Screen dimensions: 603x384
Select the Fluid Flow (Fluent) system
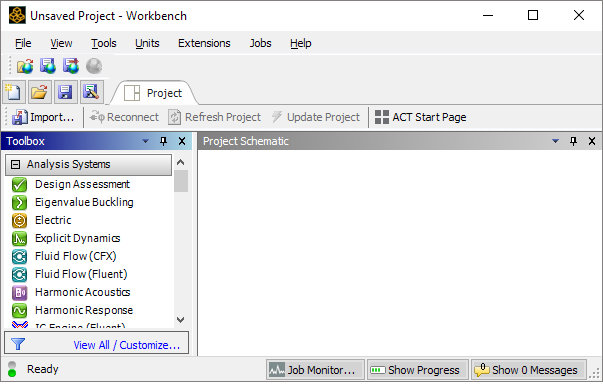[81, 274]
